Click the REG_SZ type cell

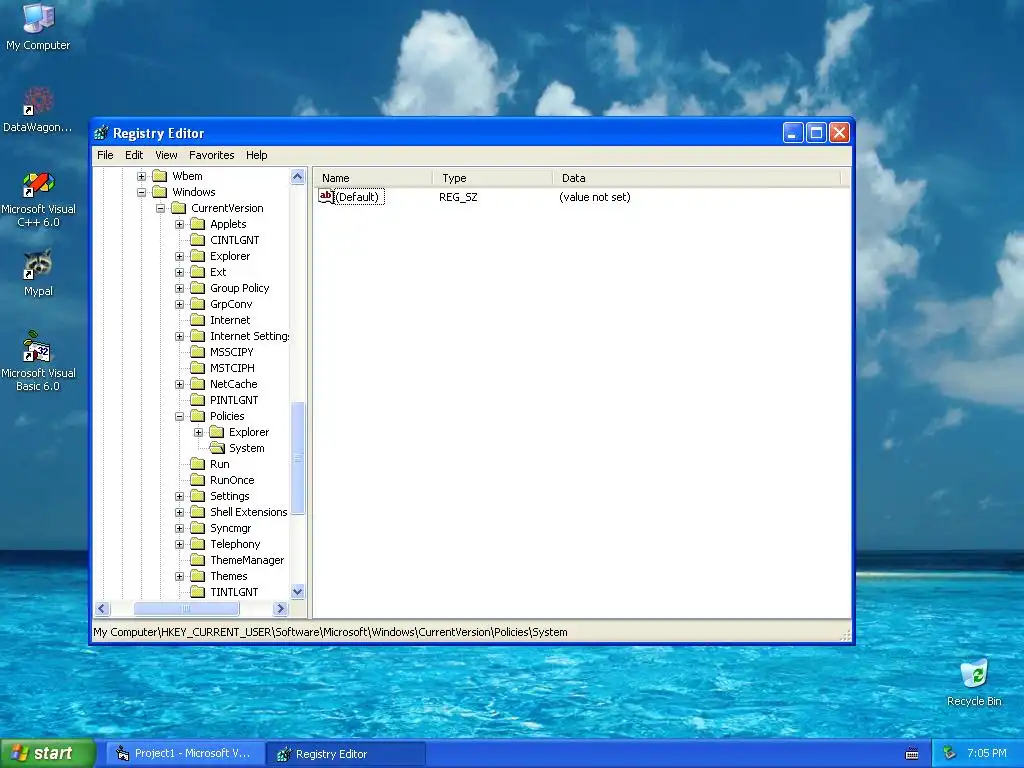click(458, 197)
